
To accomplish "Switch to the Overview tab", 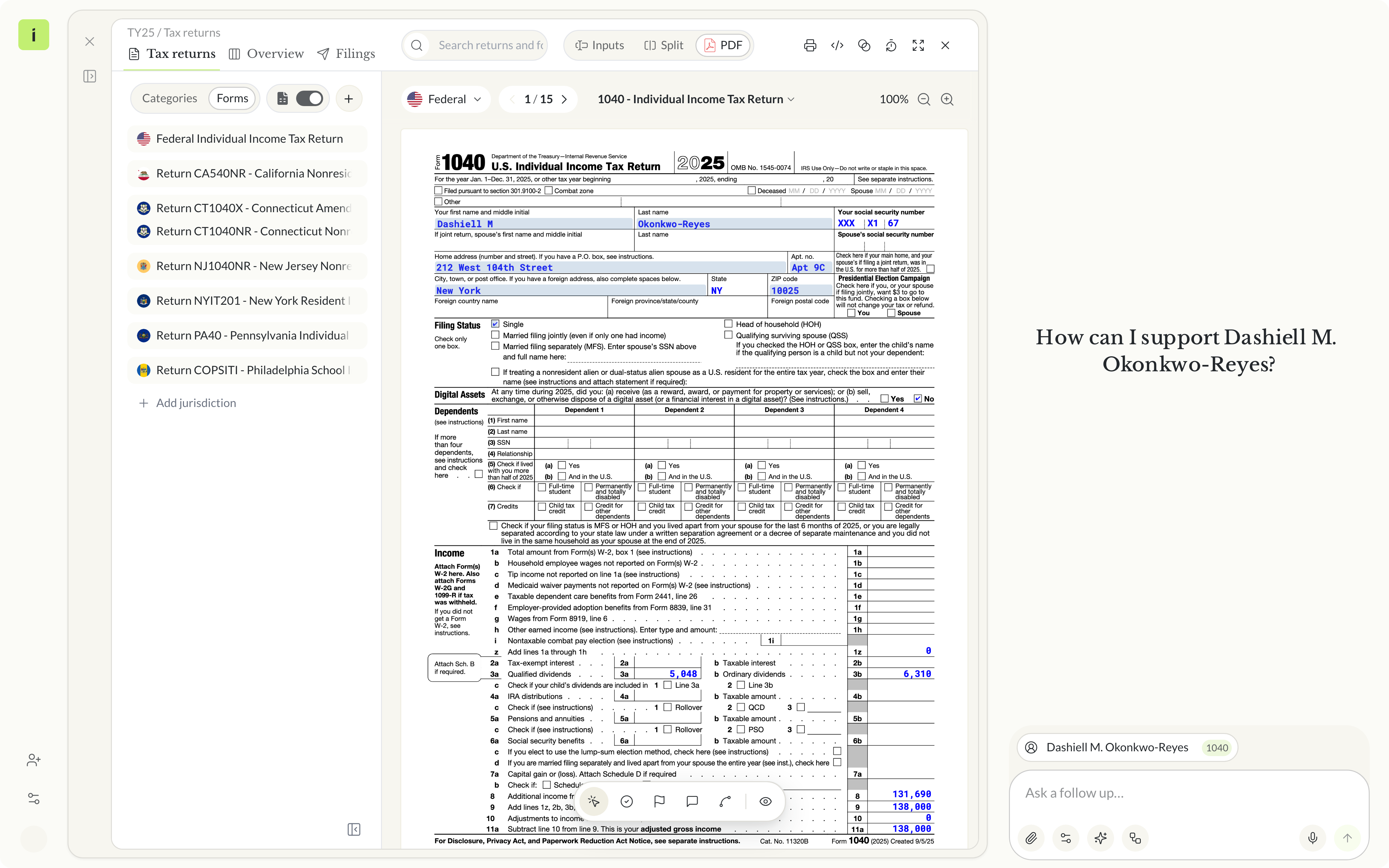I will [x=266, y=54].
